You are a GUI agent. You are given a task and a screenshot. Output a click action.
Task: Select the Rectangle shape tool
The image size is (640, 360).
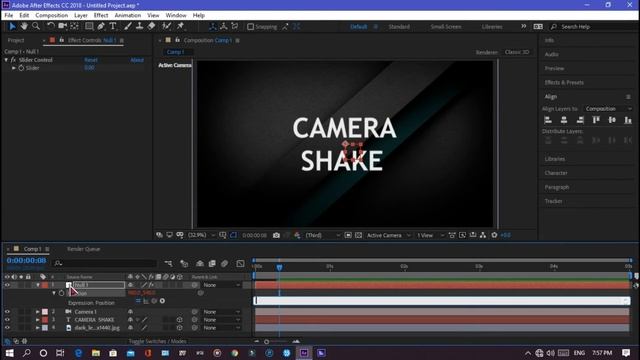[89, 26]
